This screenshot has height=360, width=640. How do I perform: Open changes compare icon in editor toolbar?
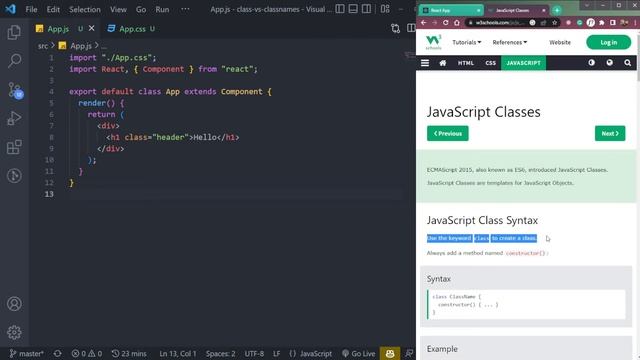(x=395, y=28)
